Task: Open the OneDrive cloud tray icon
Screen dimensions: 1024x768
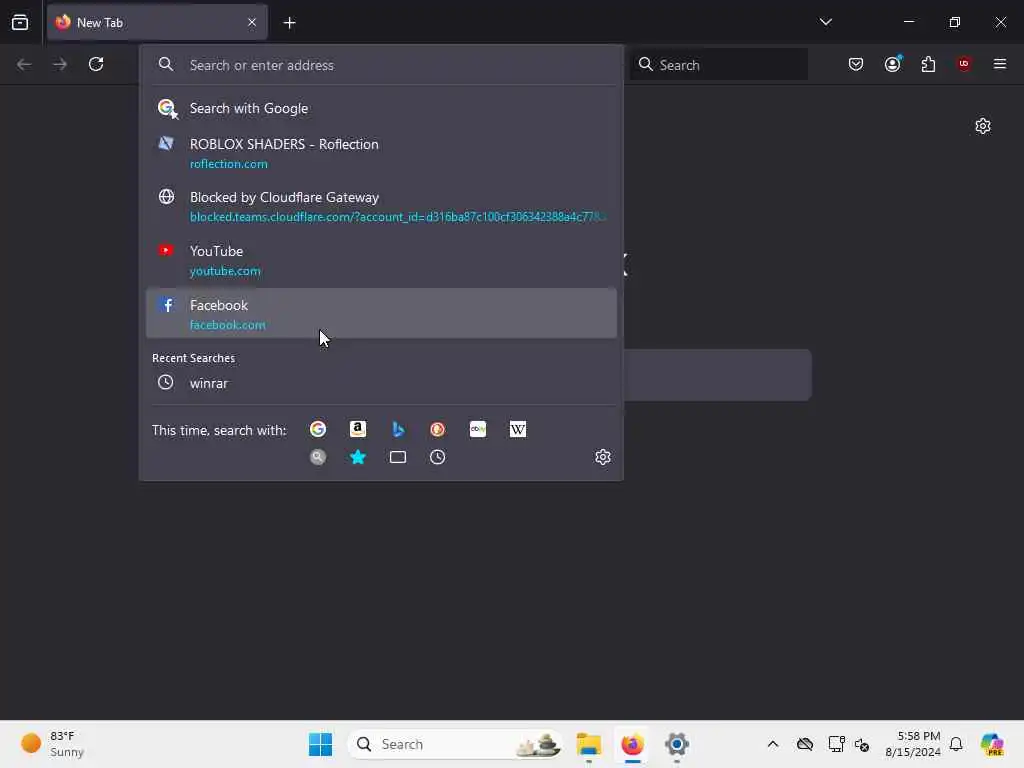Action: coord(805,744)
